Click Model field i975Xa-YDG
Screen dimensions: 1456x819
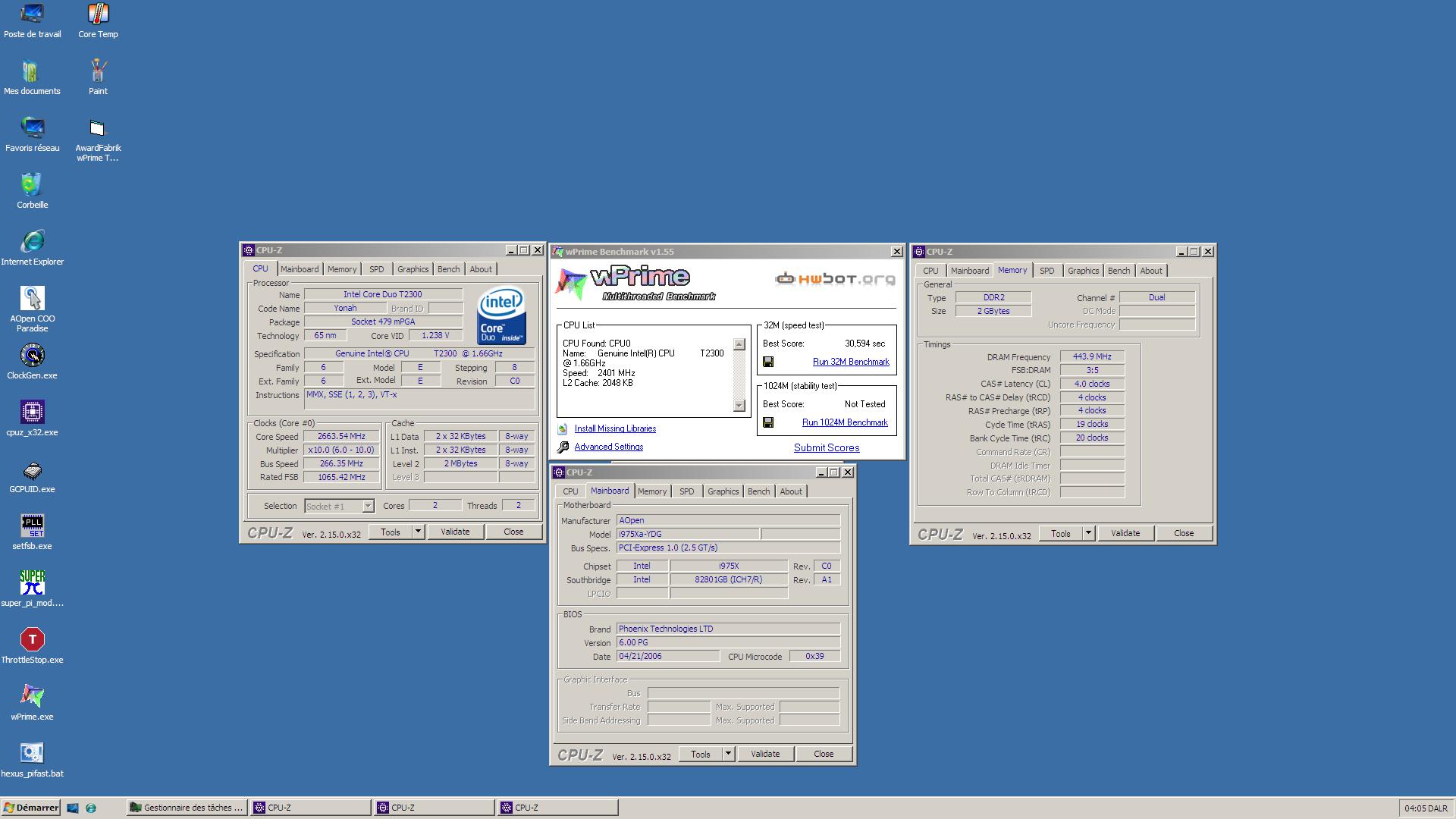(688, 535)
